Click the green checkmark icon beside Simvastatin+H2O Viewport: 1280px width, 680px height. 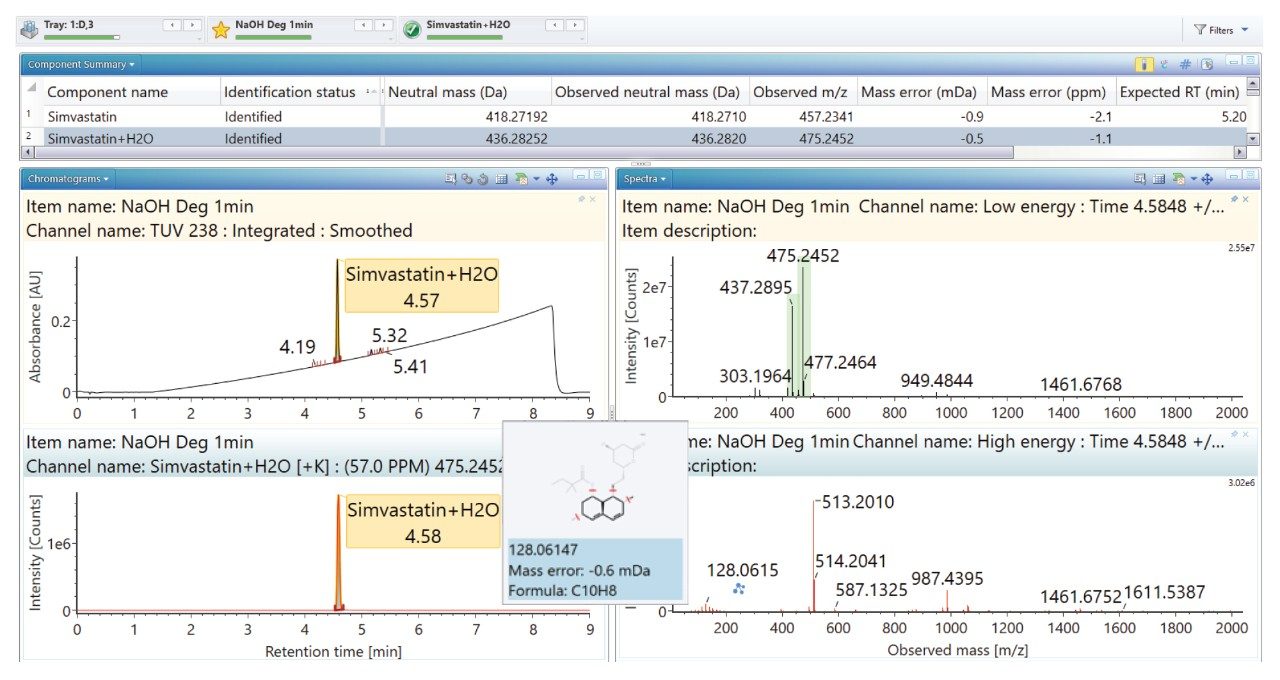point(411,30)
